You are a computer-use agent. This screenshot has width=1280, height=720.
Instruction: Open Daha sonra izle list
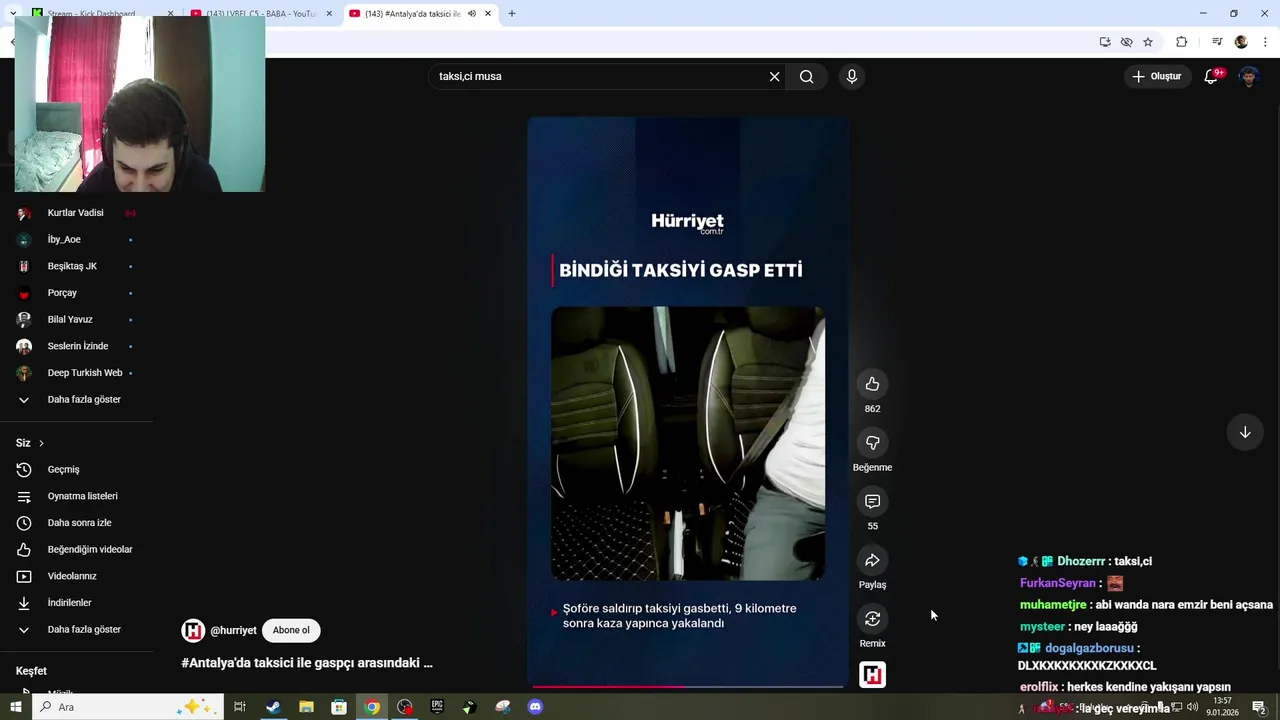pyautogui.click(x=77, y=523)
